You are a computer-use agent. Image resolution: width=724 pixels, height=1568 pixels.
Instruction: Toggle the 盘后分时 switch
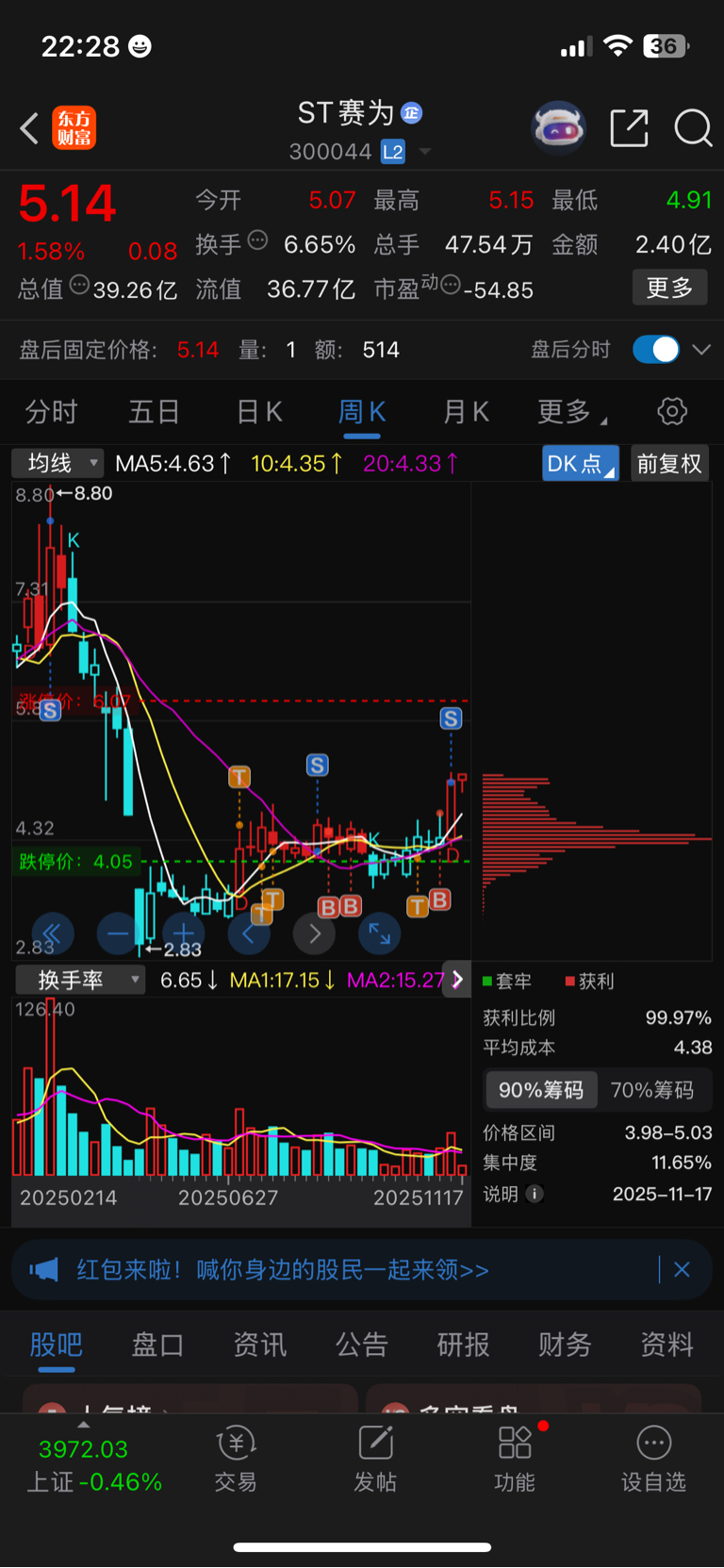coord(655,350)
